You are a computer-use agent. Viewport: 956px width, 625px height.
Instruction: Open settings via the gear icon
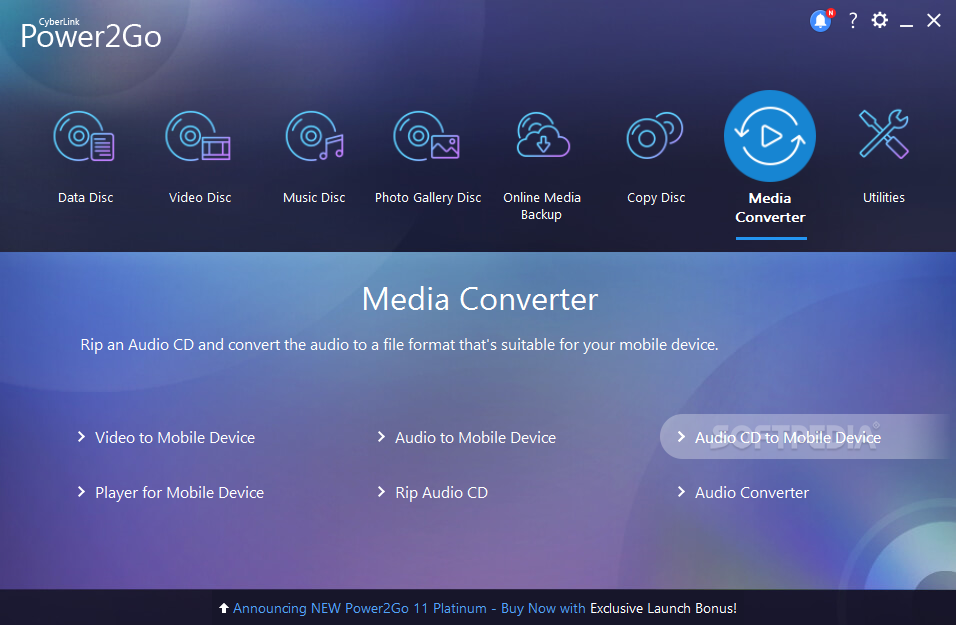(879, 20)
